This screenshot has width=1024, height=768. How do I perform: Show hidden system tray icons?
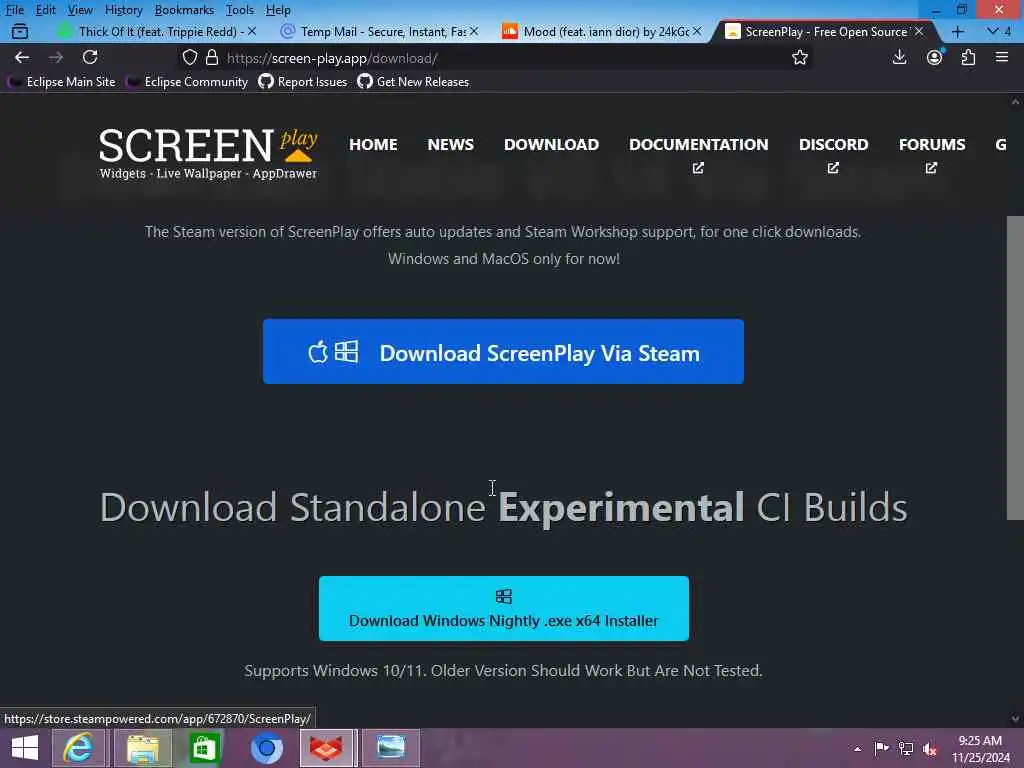coord(857,749)
